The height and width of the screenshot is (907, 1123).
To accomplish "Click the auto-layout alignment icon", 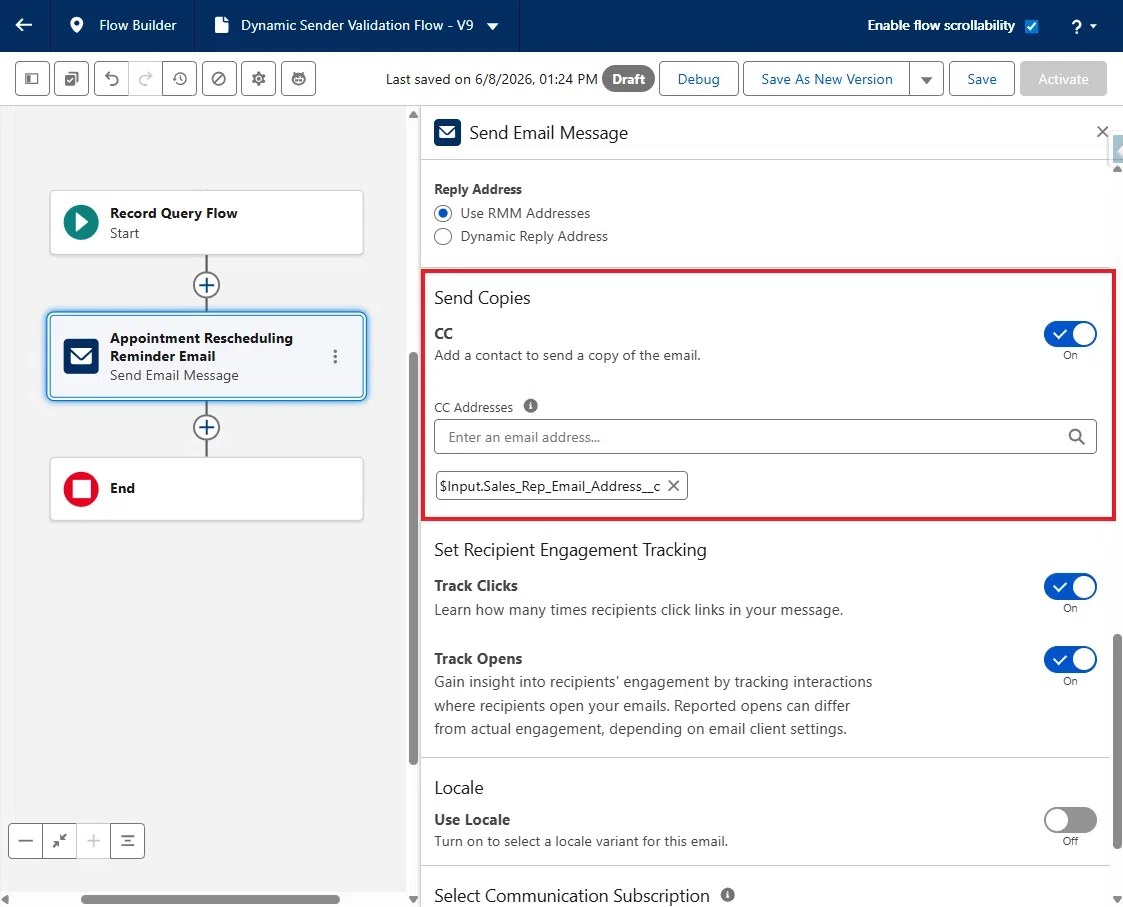I will coord(127,841).
